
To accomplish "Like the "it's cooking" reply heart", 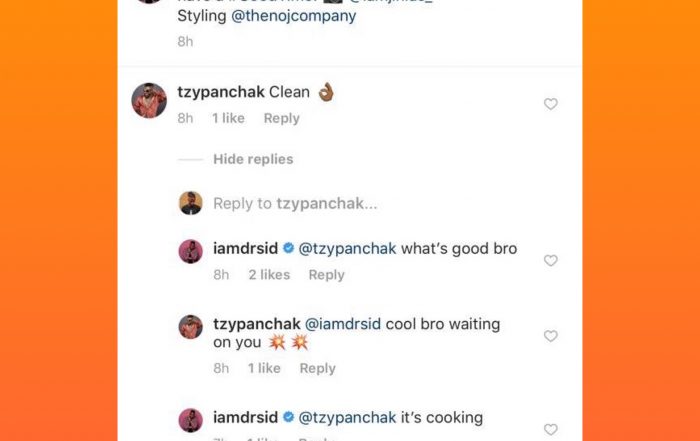I will point(550,429).
